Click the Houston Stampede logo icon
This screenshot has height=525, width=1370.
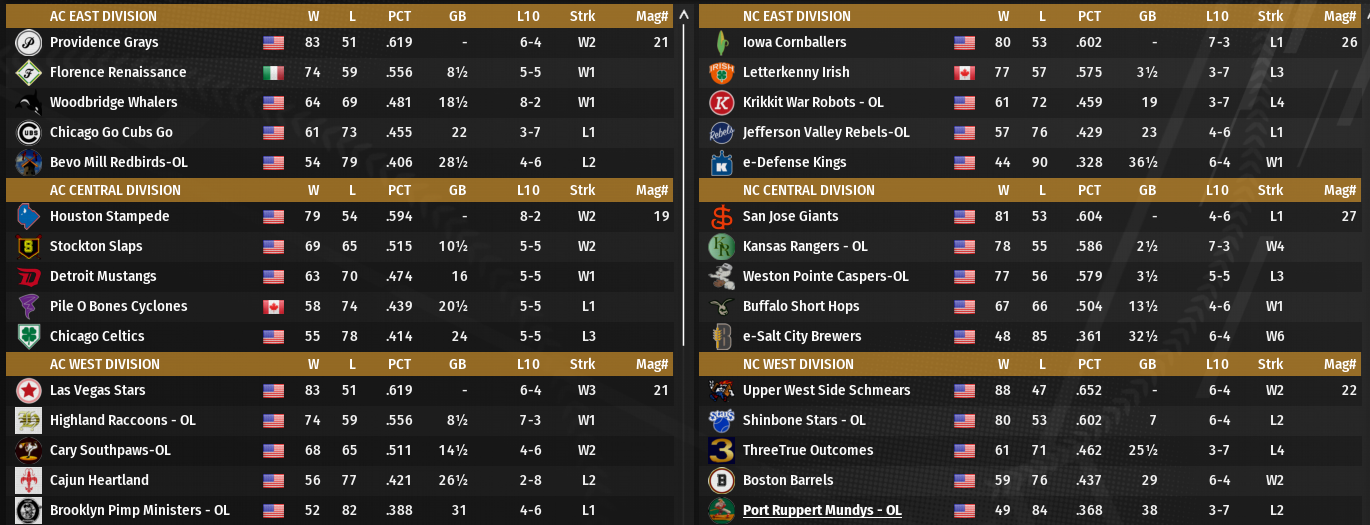coord(28,217)
